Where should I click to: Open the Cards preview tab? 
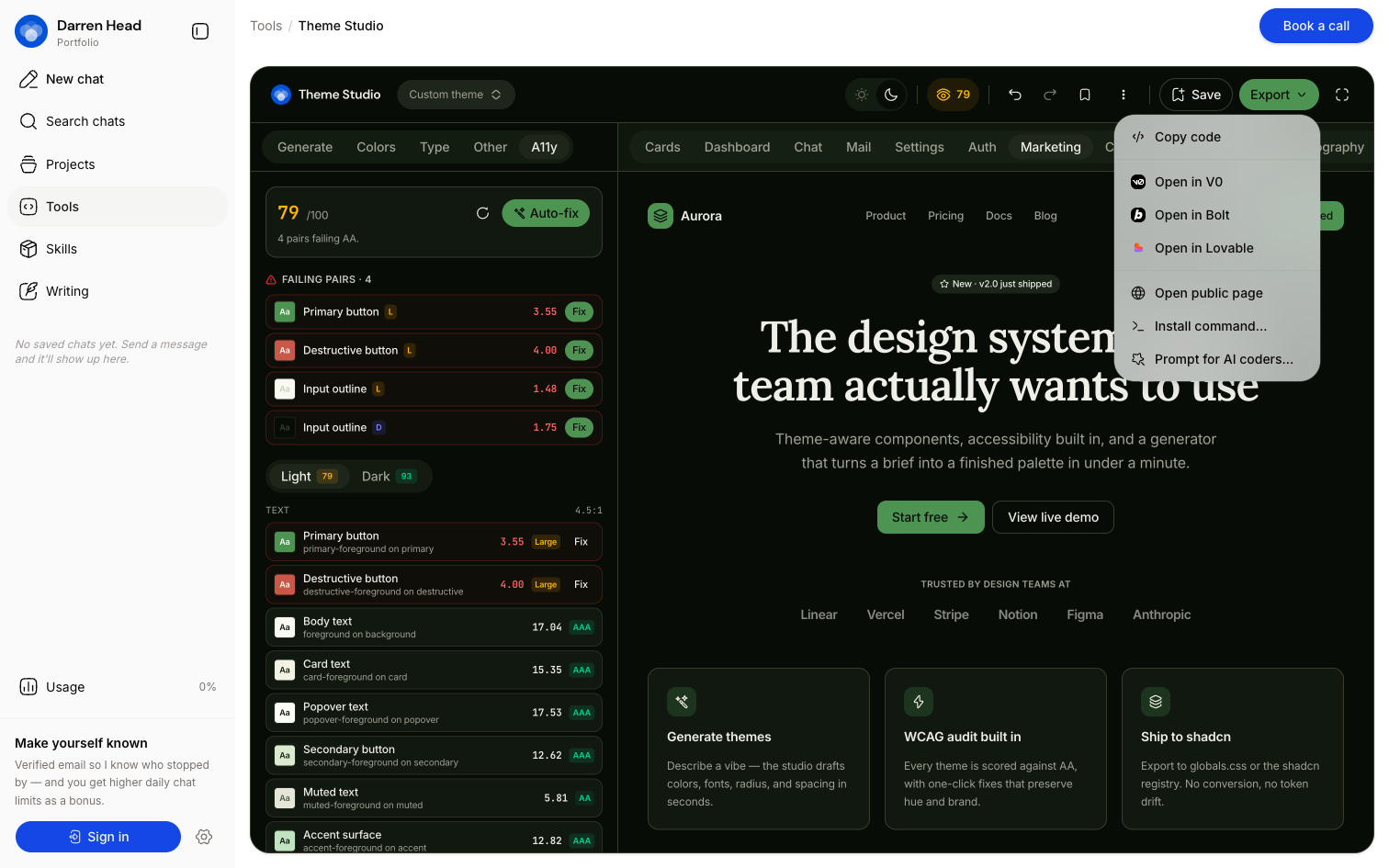(x=662, y=147)
